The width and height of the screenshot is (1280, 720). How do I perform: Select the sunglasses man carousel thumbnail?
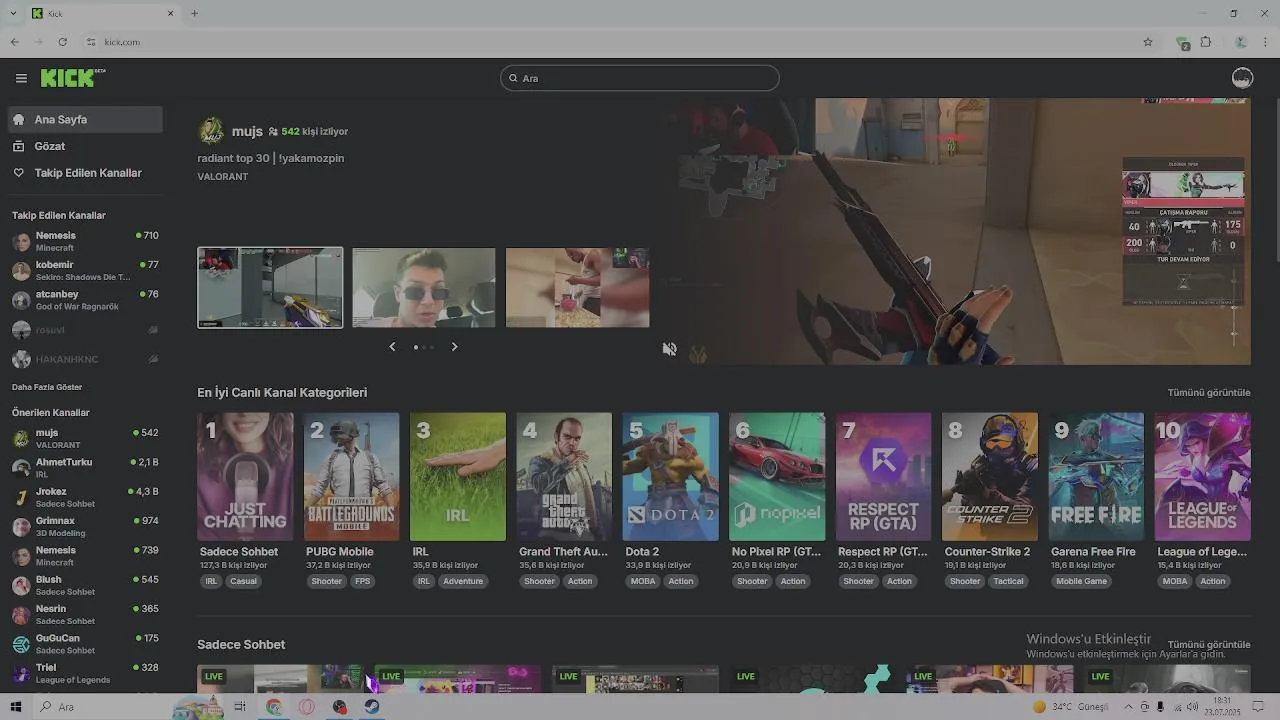(424, 288)
